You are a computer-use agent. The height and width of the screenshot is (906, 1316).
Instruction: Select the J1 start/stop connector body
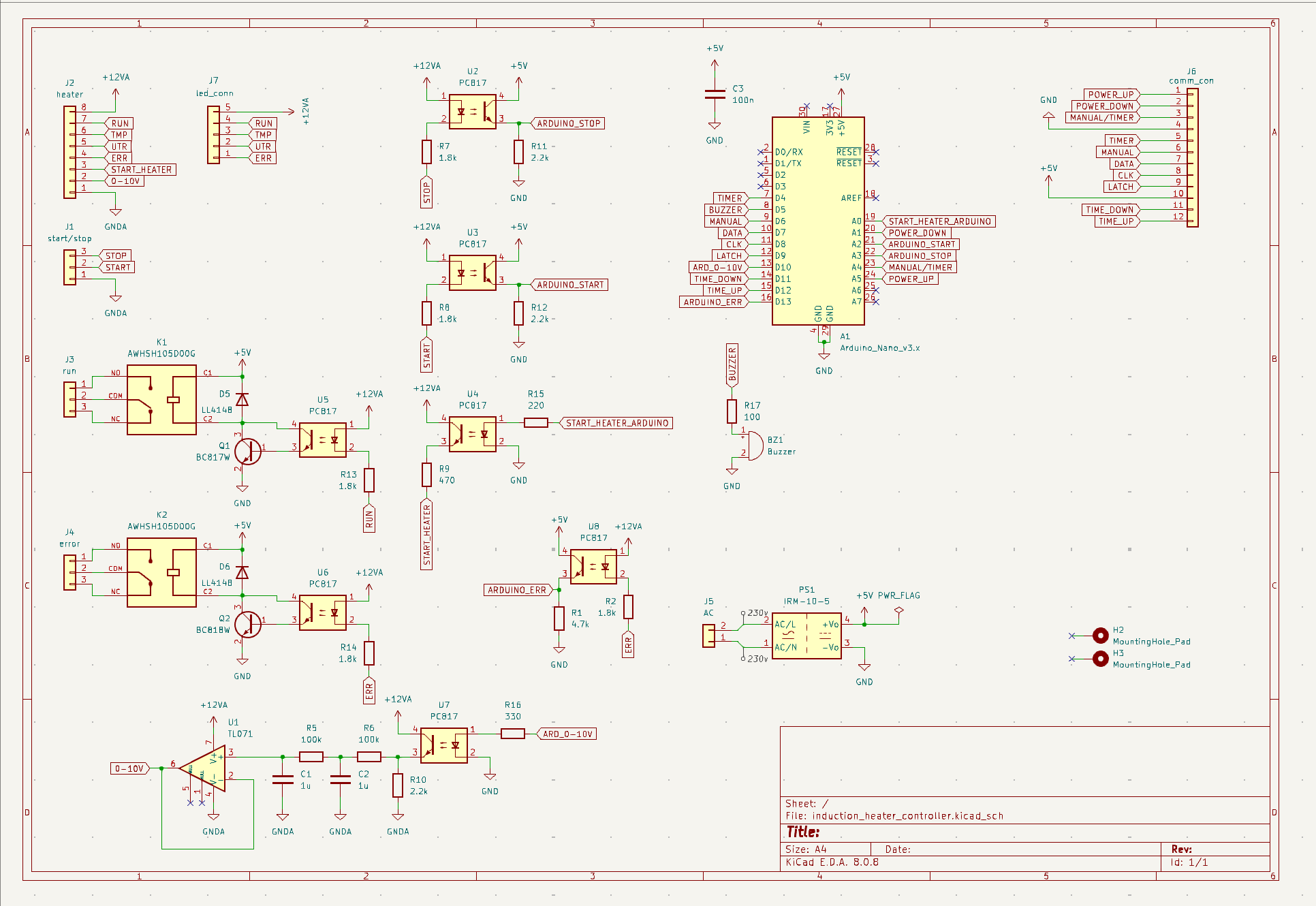70,267
